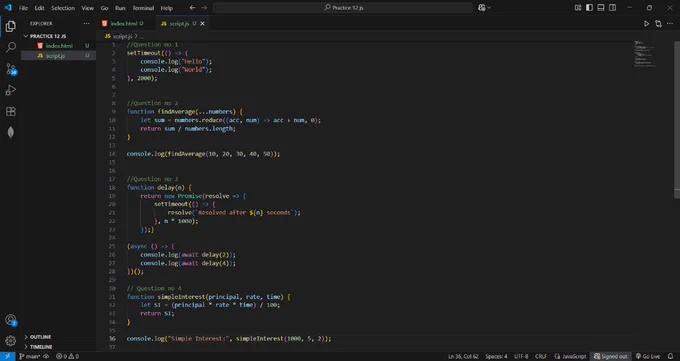The height and width of the screenshot is (361, 680).
Task: Click the delay function name on line 18
Action: point(165,187)
